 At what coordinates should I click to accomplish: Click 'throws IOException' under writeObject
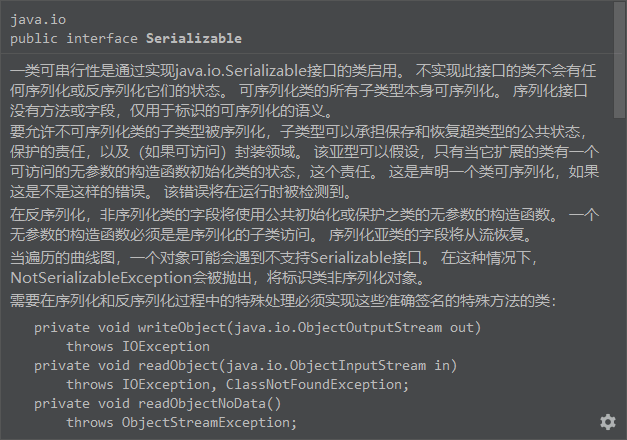[138, 346]
